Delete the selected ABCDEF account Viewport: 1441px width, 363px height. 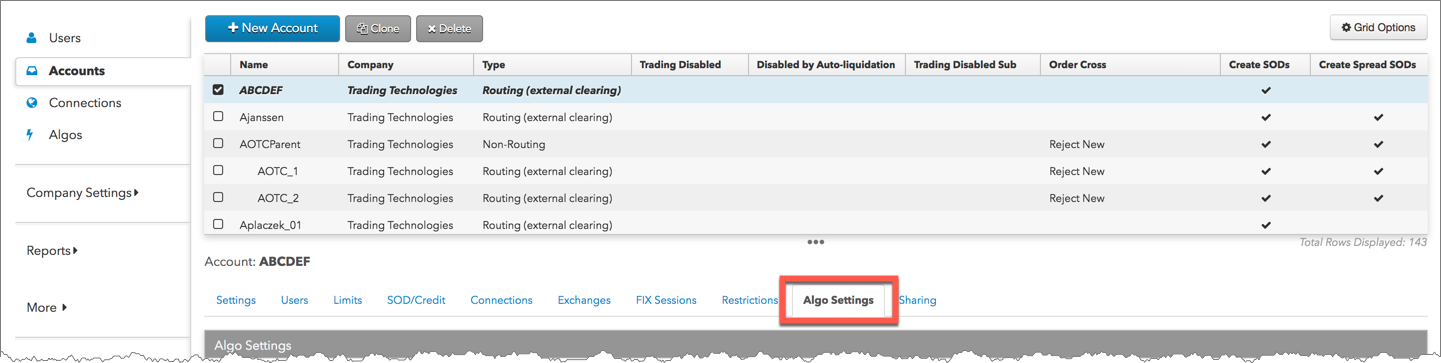click(x=449, y=29)
